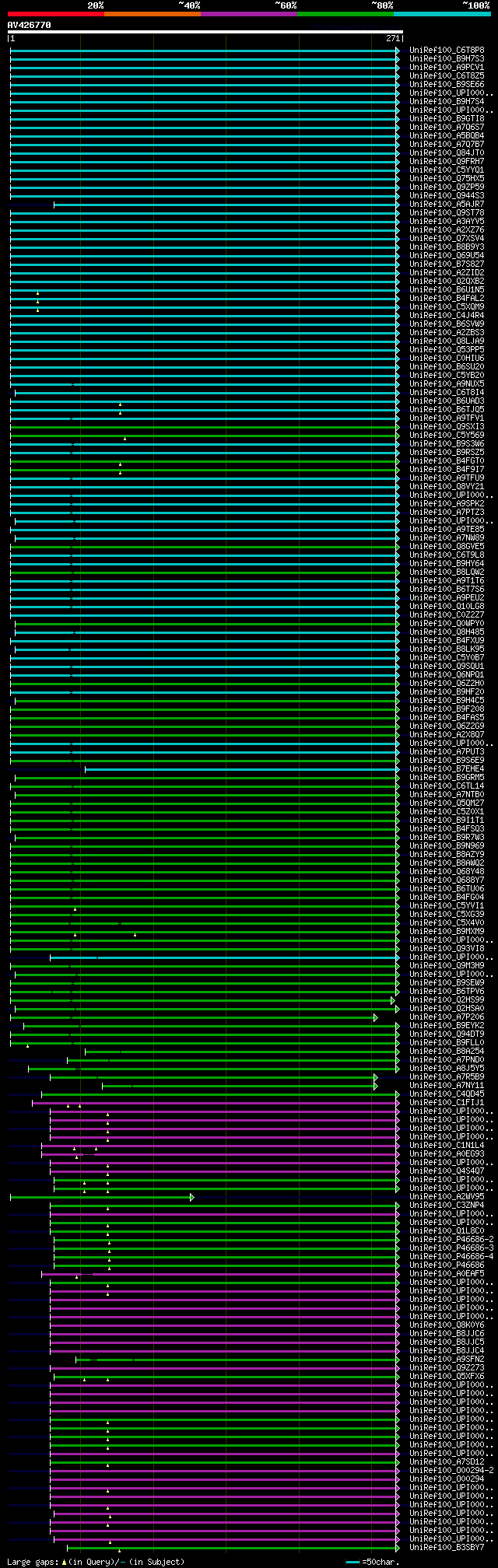Select hit label UniRef100_C1N1L4

[447, 1145]
